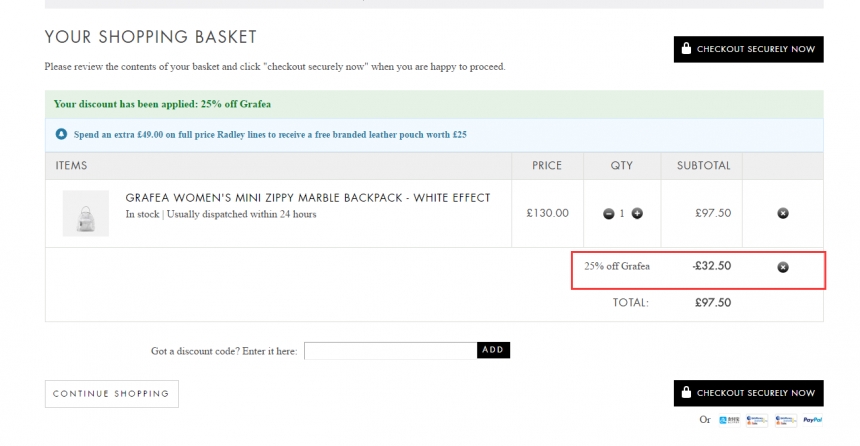Image resolution: width=860 pixels, height=446 pixels.
Task: Click the Radley free pouch offer text
Action: tap(270, 135)
